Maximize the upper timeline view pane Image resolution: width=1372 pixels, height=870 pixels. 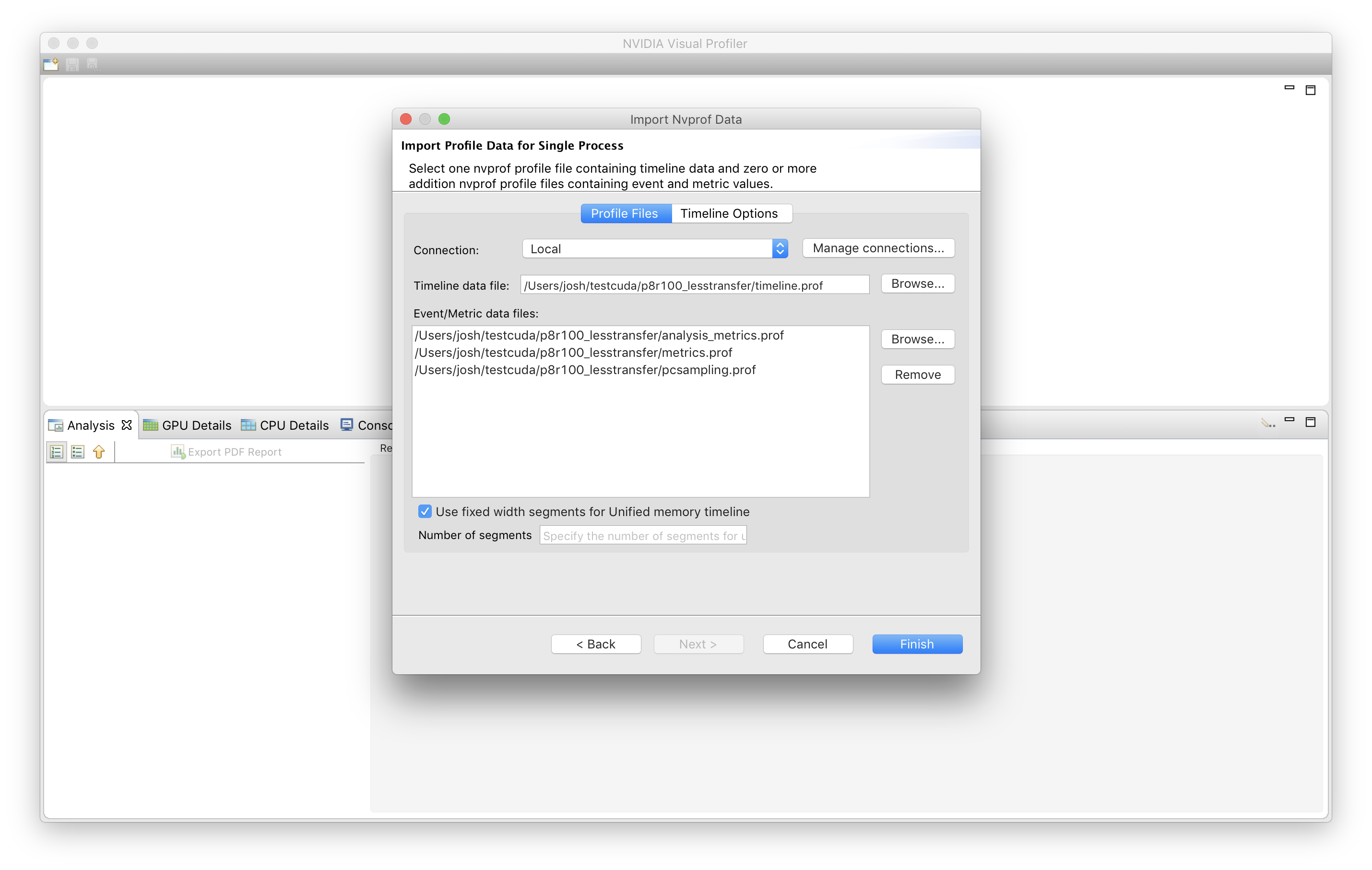pos(1311,90)
